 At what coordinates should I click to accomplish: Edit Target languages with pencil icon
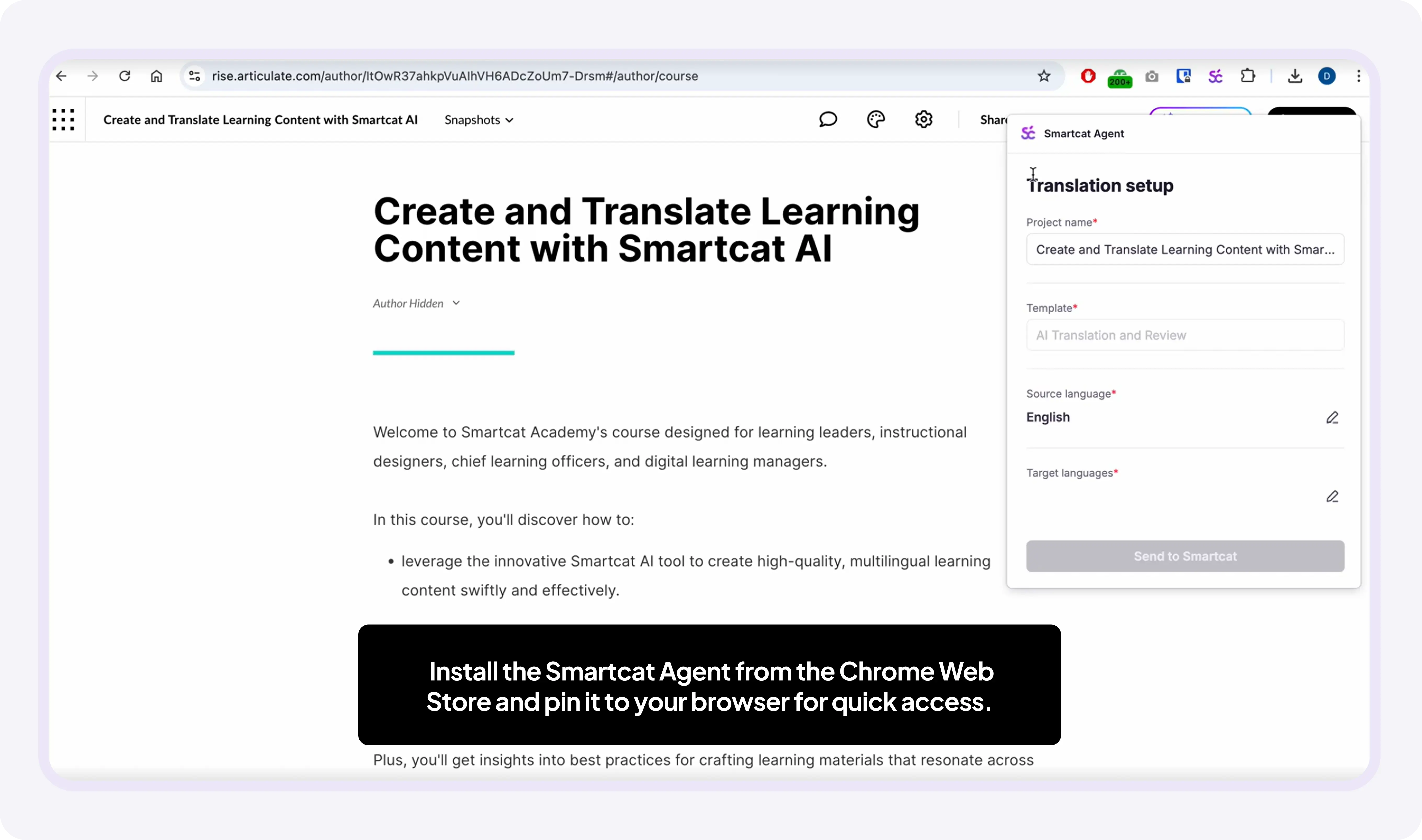1332,497
